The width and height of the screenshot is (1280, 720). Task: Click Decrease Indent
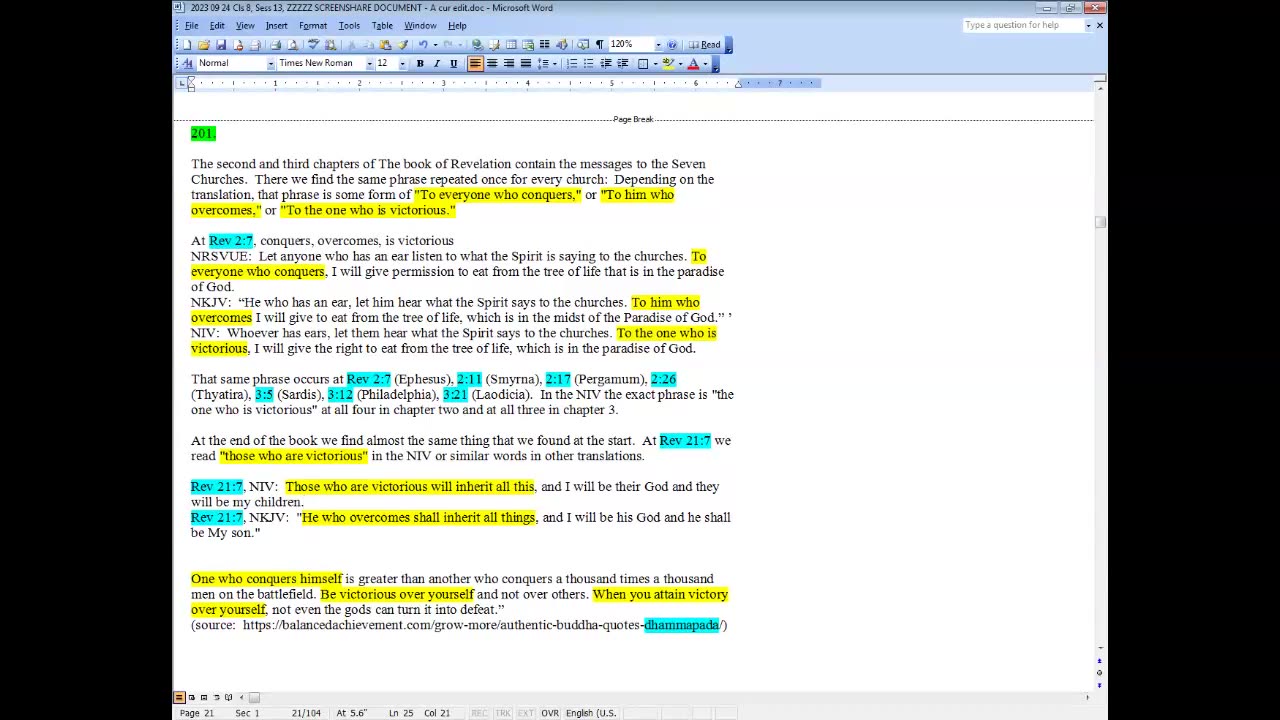pos(607,63)
